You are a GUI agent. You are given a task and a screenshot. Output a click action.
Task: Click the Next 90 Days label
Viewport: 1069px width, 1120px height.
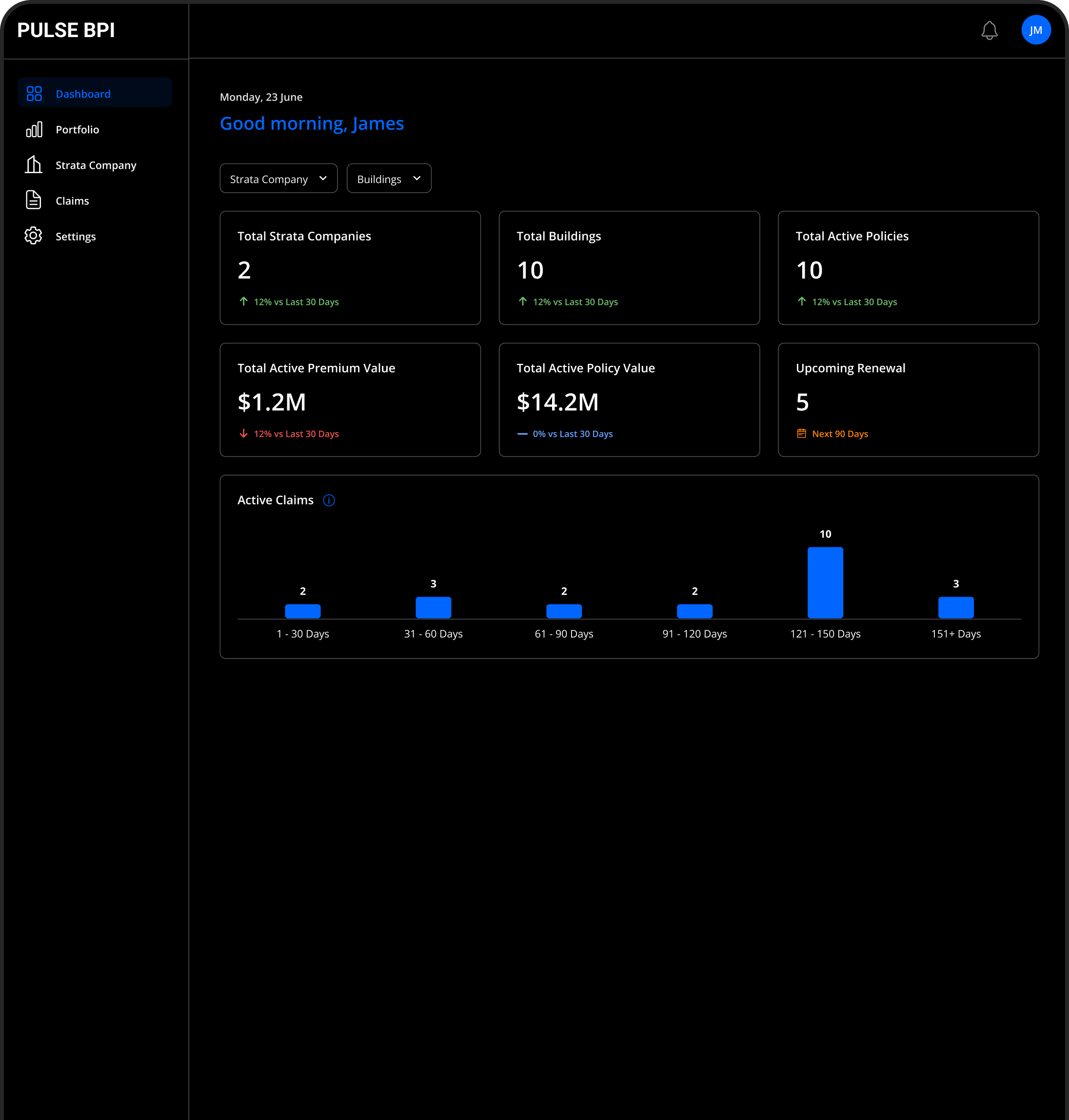840,434
